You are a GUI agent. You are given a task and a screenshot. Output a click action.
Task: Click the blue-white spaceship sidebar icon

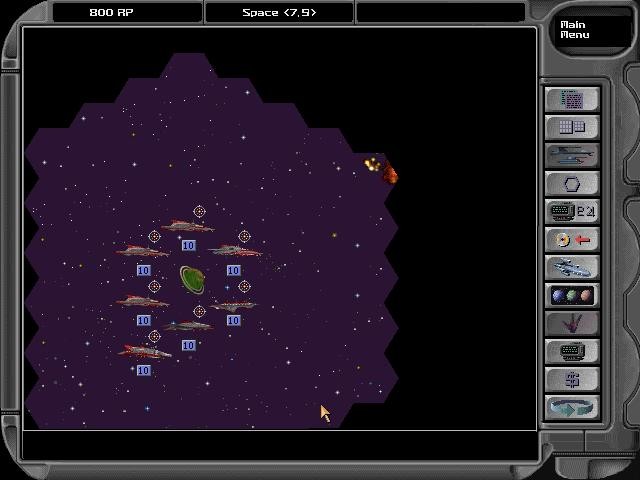(x=572, y=268)
